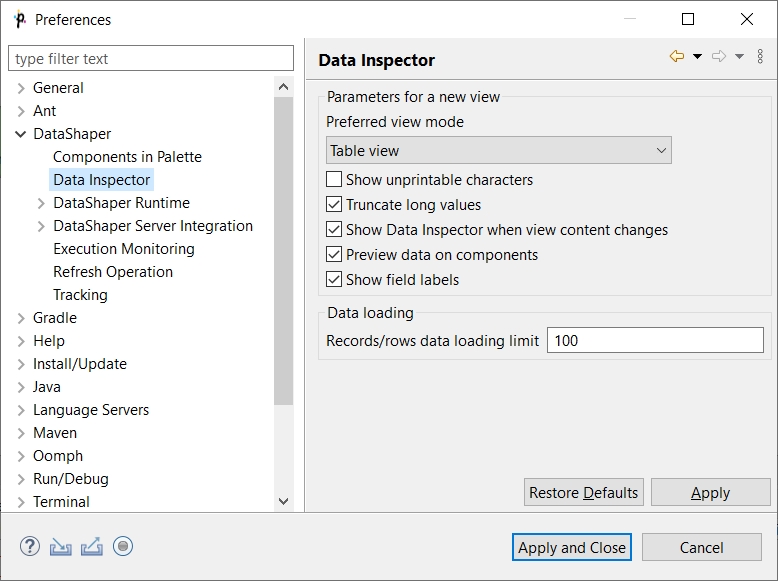Click Apply and Close button
This screenshot has width=778, height=581.
tap(572, 547)
